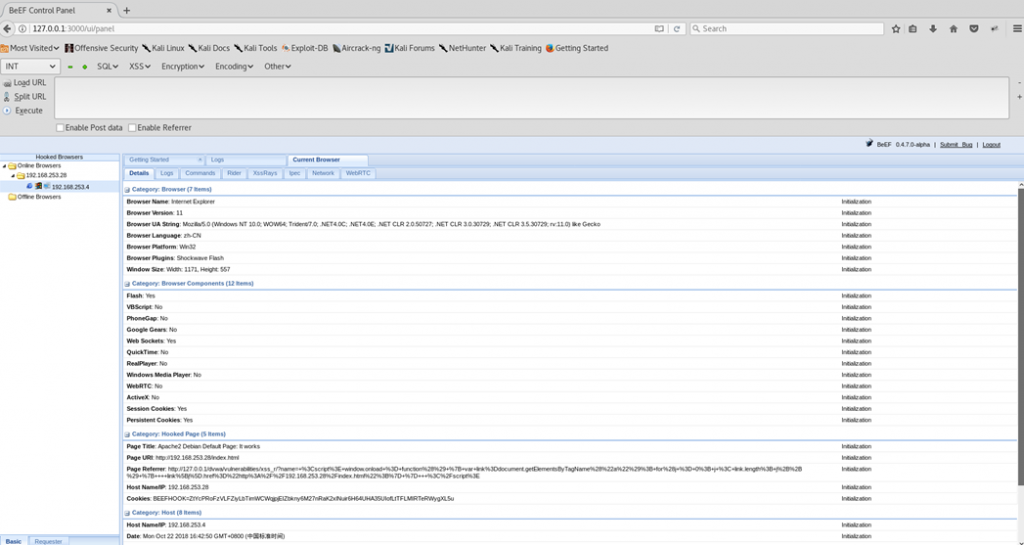Open the Encryption dropdown menu
This screenshot has height=545, width=1024.
[x=183, y=67]
